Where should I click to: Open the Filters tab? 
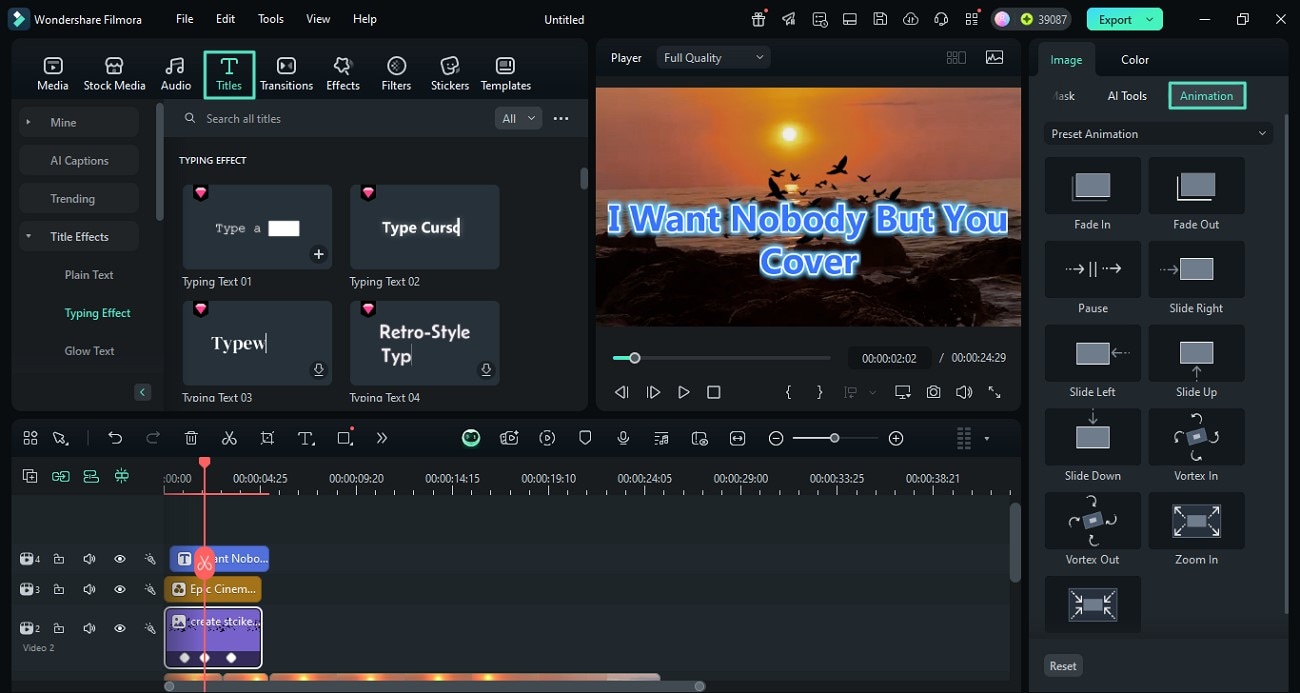tap(396, 74)
